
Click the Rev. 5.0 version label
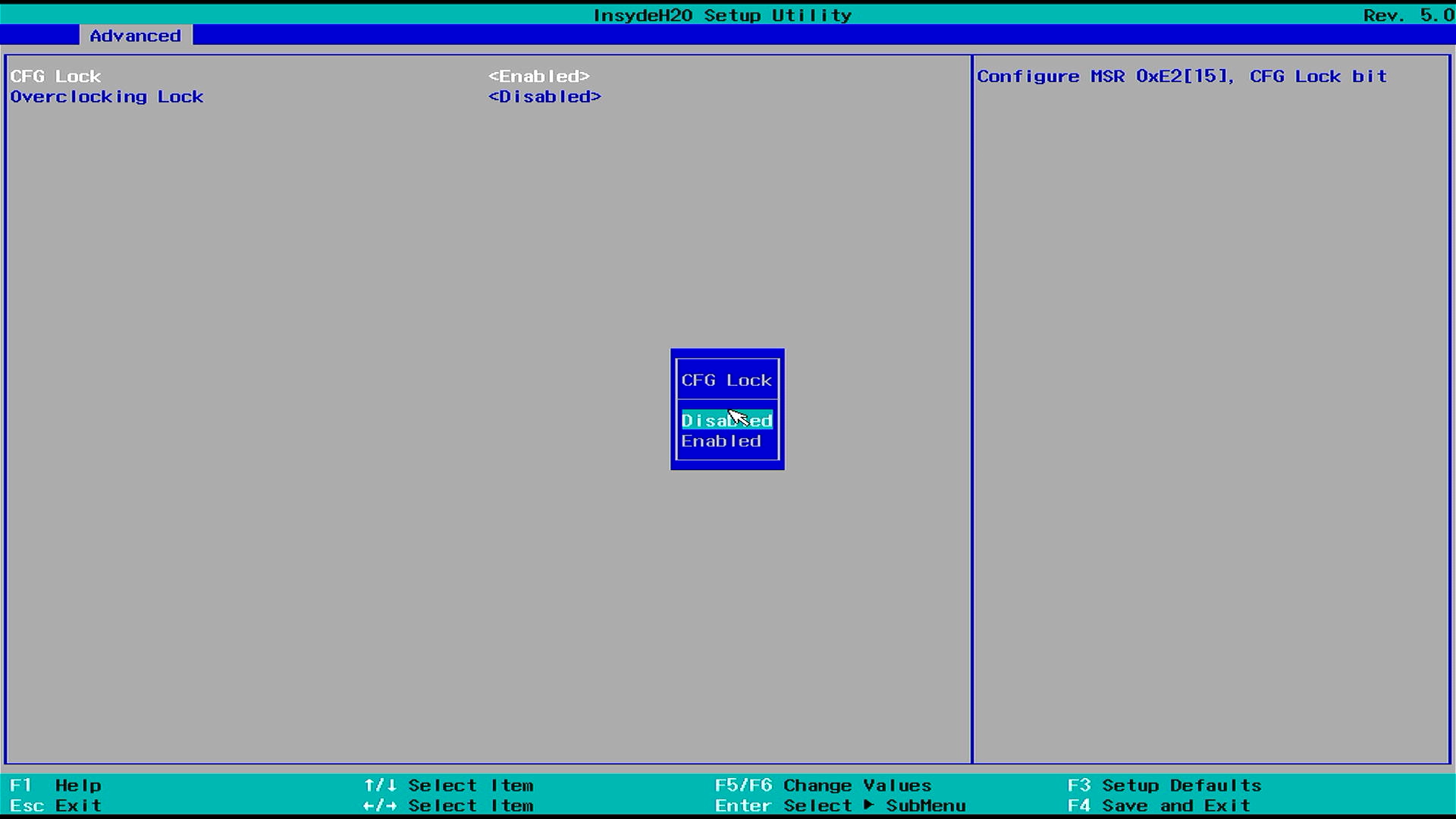1407,15
